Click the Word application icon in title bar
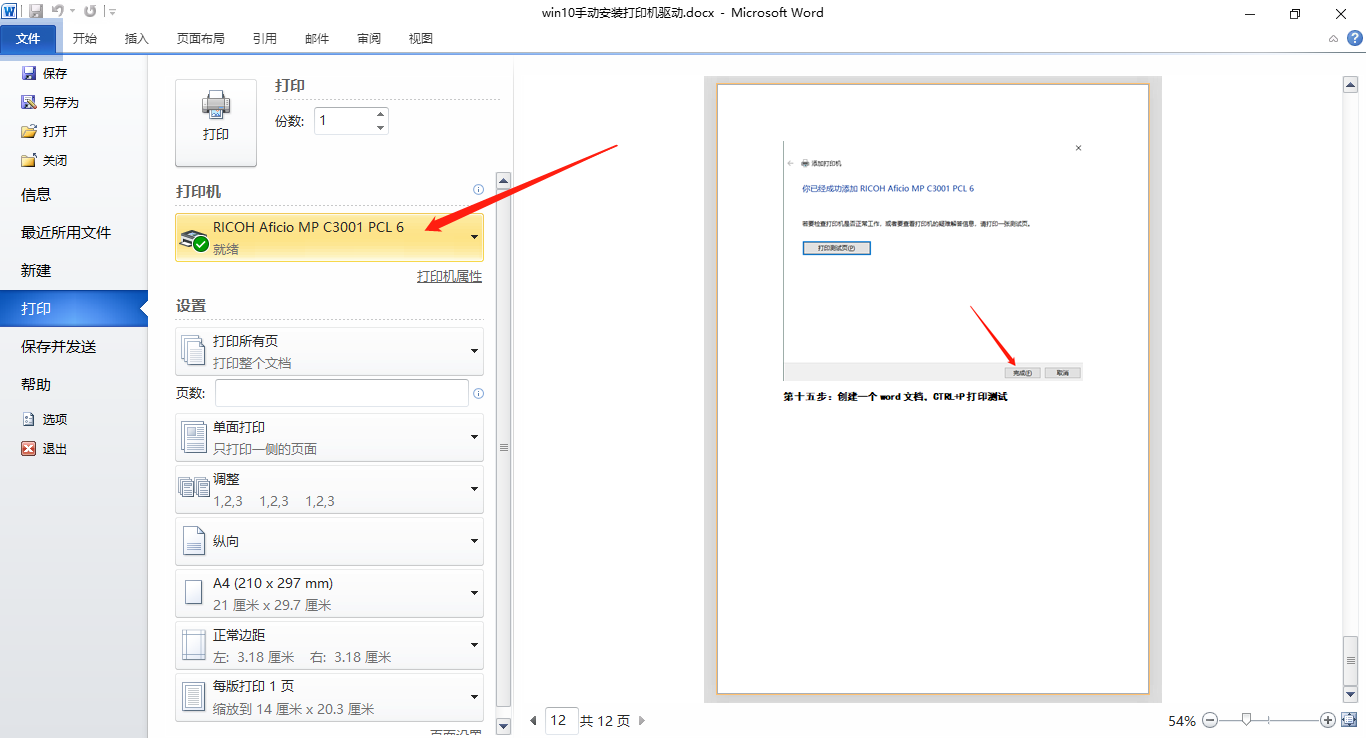 (x=9, y=11)
